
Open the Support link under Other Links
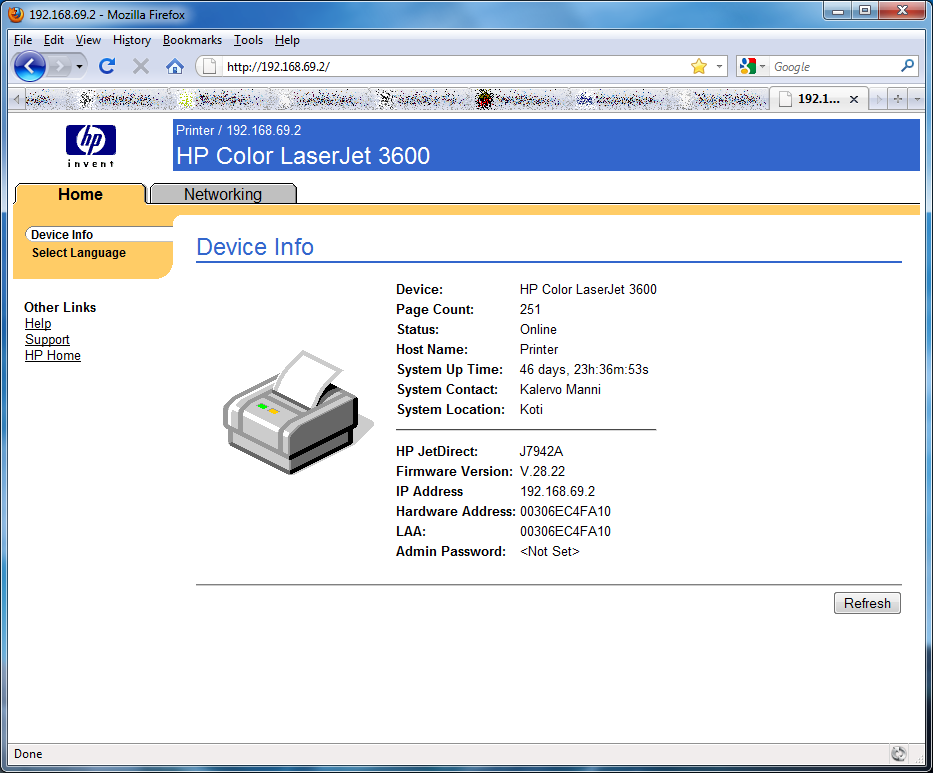tap(47, 340)
